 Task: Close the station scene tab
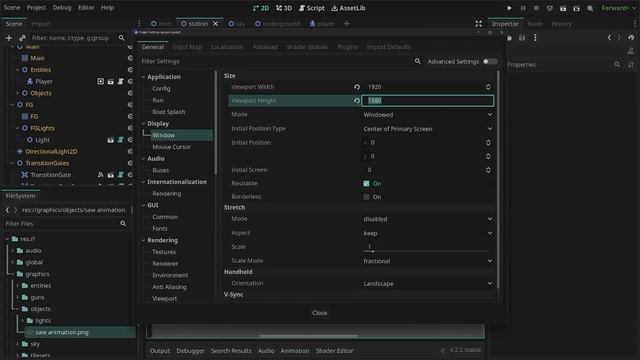[x=215, y=24]
